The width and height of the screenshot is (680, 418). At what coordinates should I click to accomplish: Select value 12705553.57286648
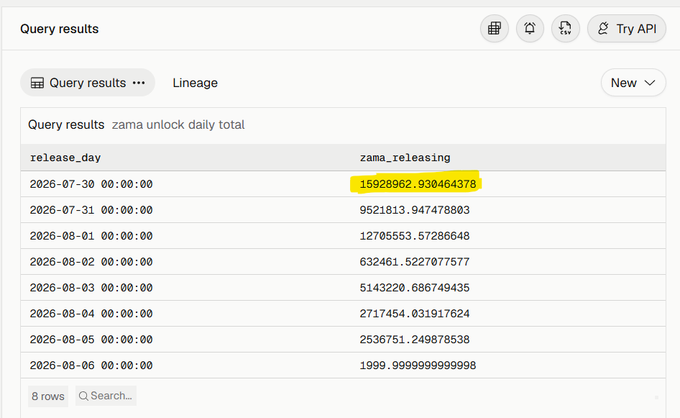pos(415,236)
